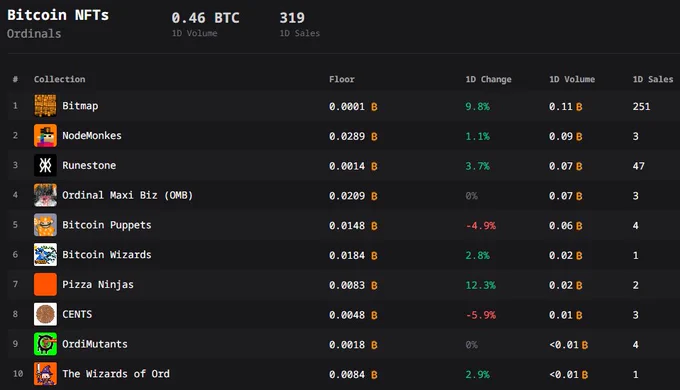Open the Bitcoin Wizards collection avatar
The image size is (680, 390).
coord(45,255)
